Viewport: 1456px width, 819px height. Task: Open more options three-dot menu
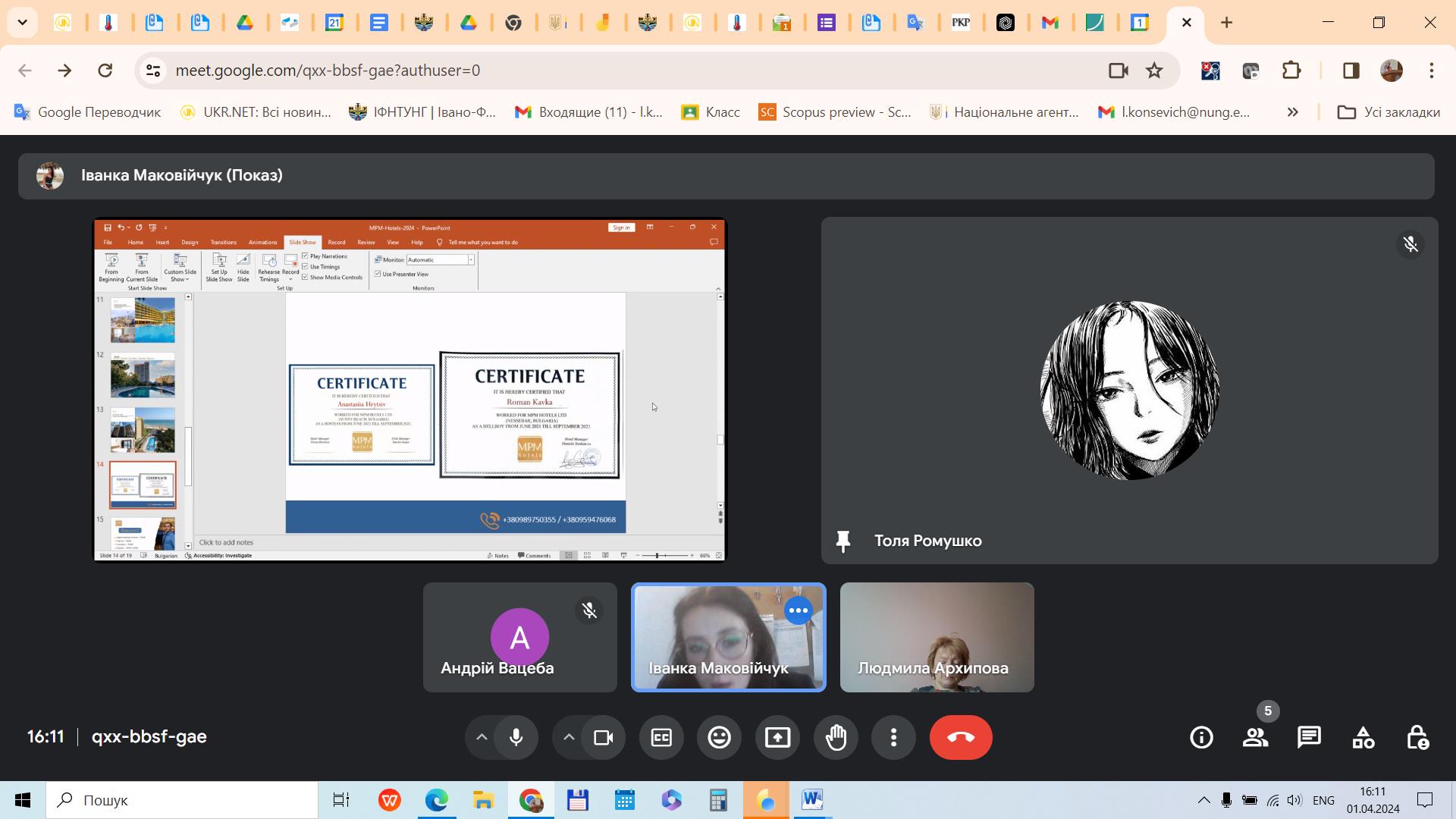[893, 737]
